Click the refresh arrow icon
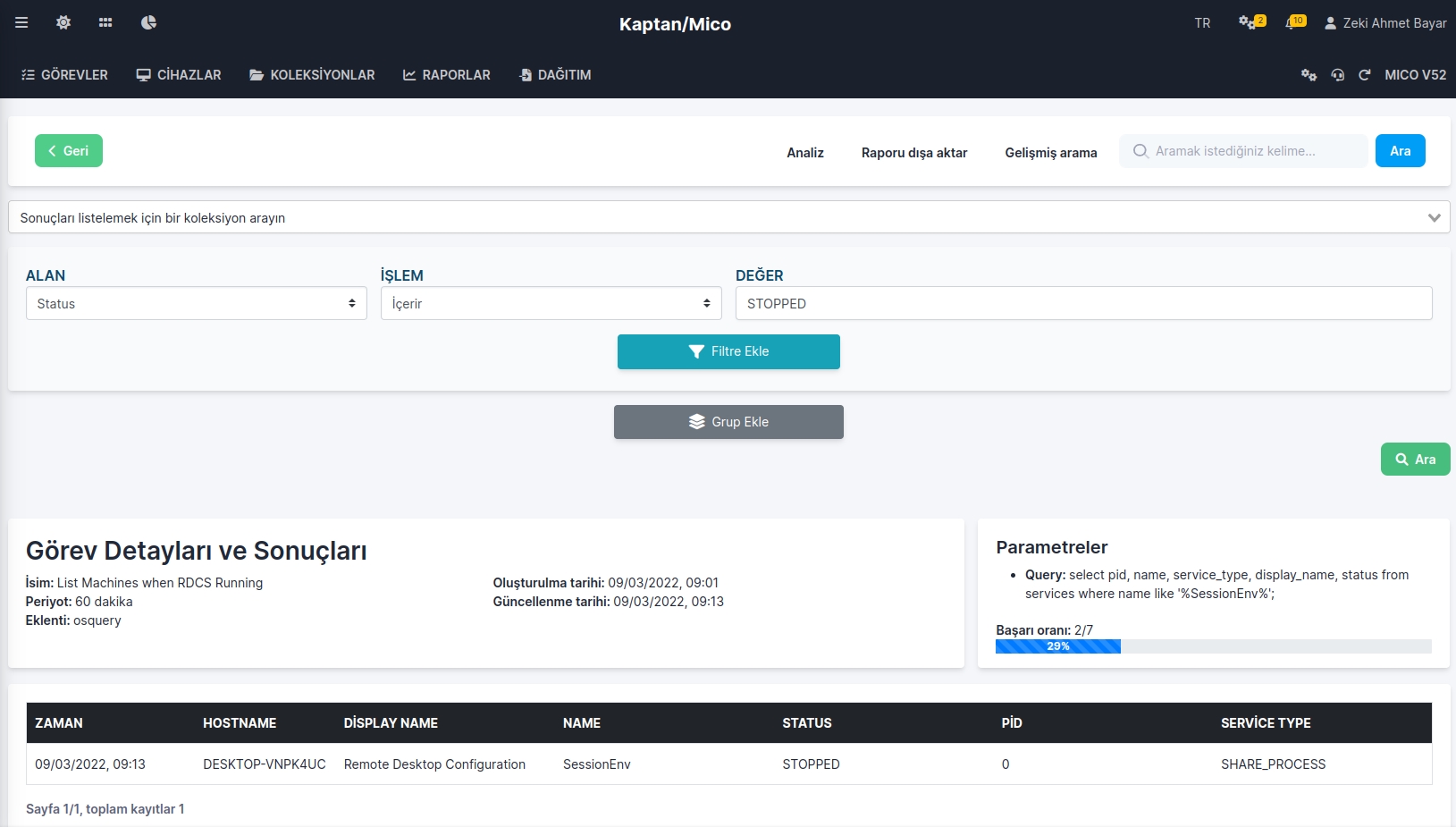The image size is (1456, 827). point(1364,75)
